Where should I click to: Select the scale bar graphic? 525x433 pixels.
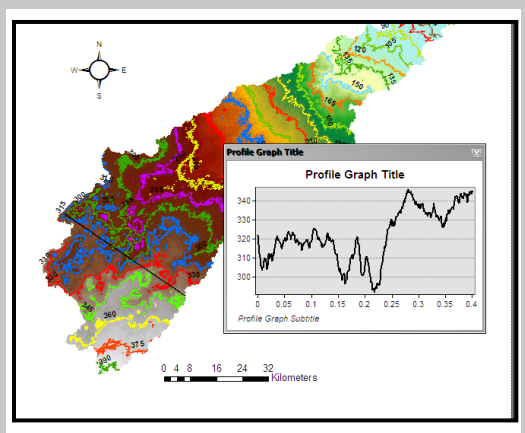(216, 379)
